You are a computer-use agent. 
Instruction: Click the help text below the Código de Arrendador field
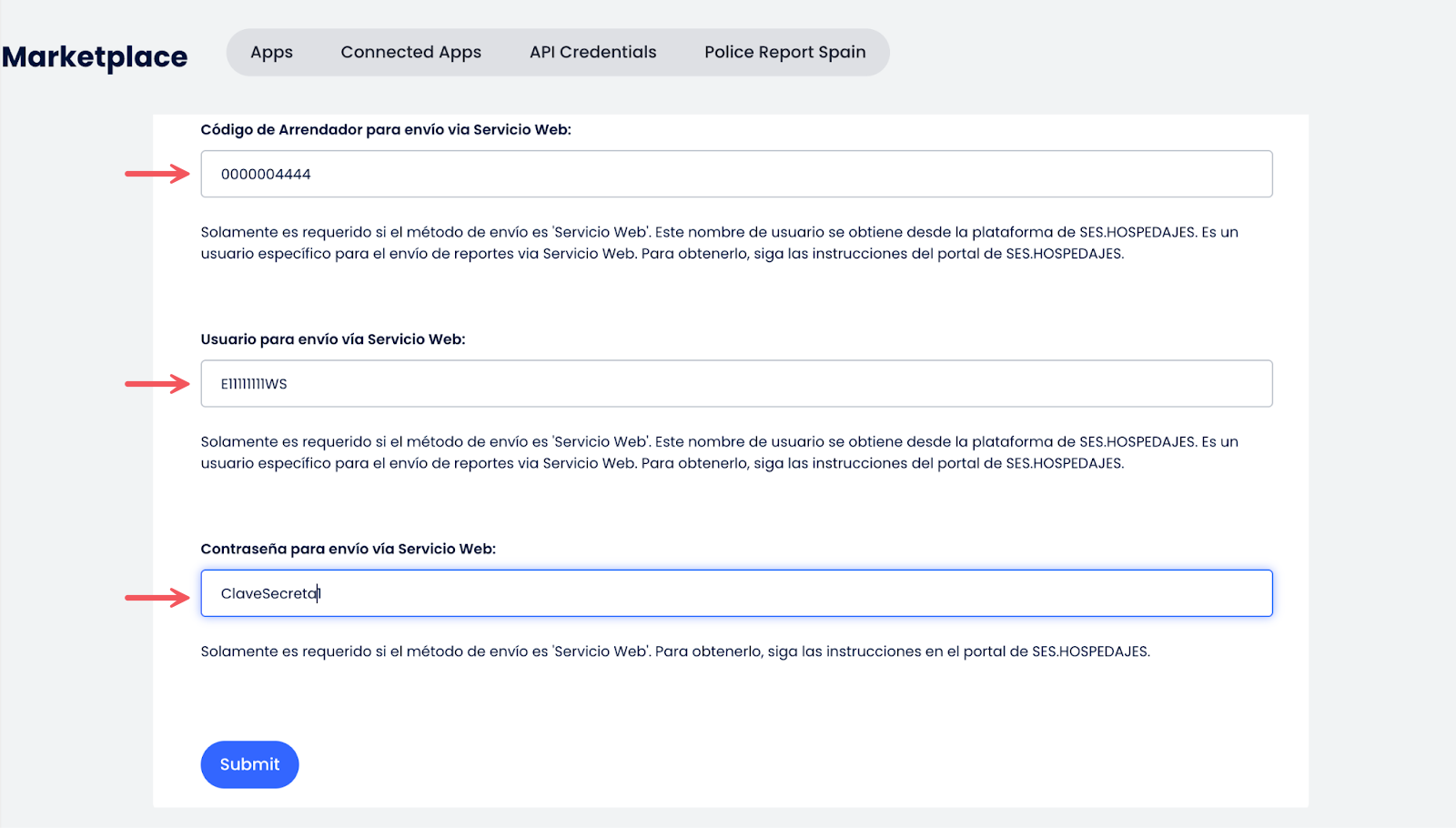pos(719,243)
